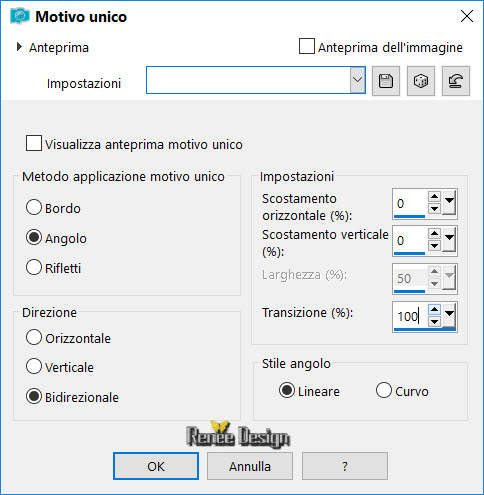
Task: Open the Impostazioni presets dropdown
Action: [x=357, y=80]
